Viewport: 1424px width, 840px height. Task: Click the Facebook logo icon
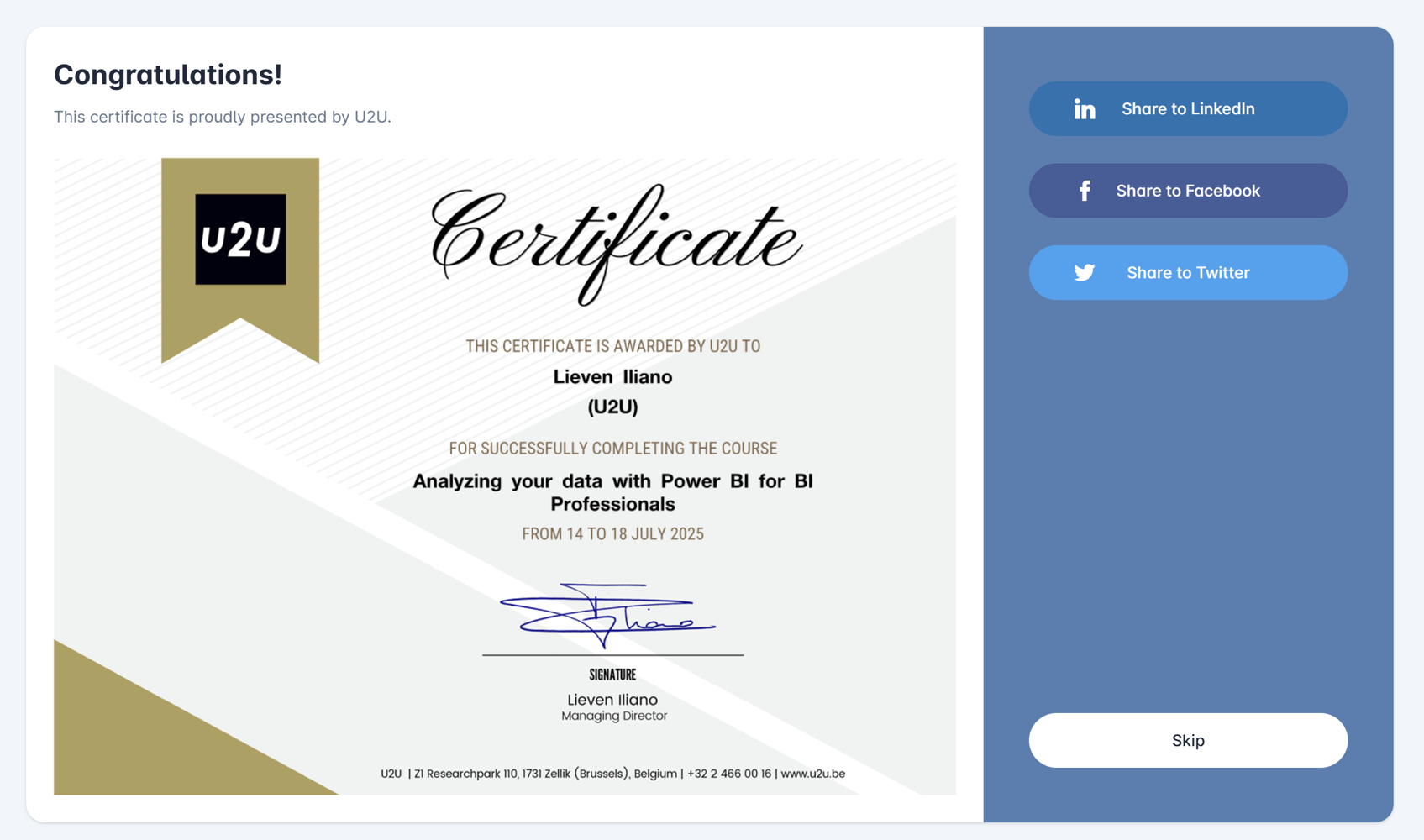[1085, 191]
